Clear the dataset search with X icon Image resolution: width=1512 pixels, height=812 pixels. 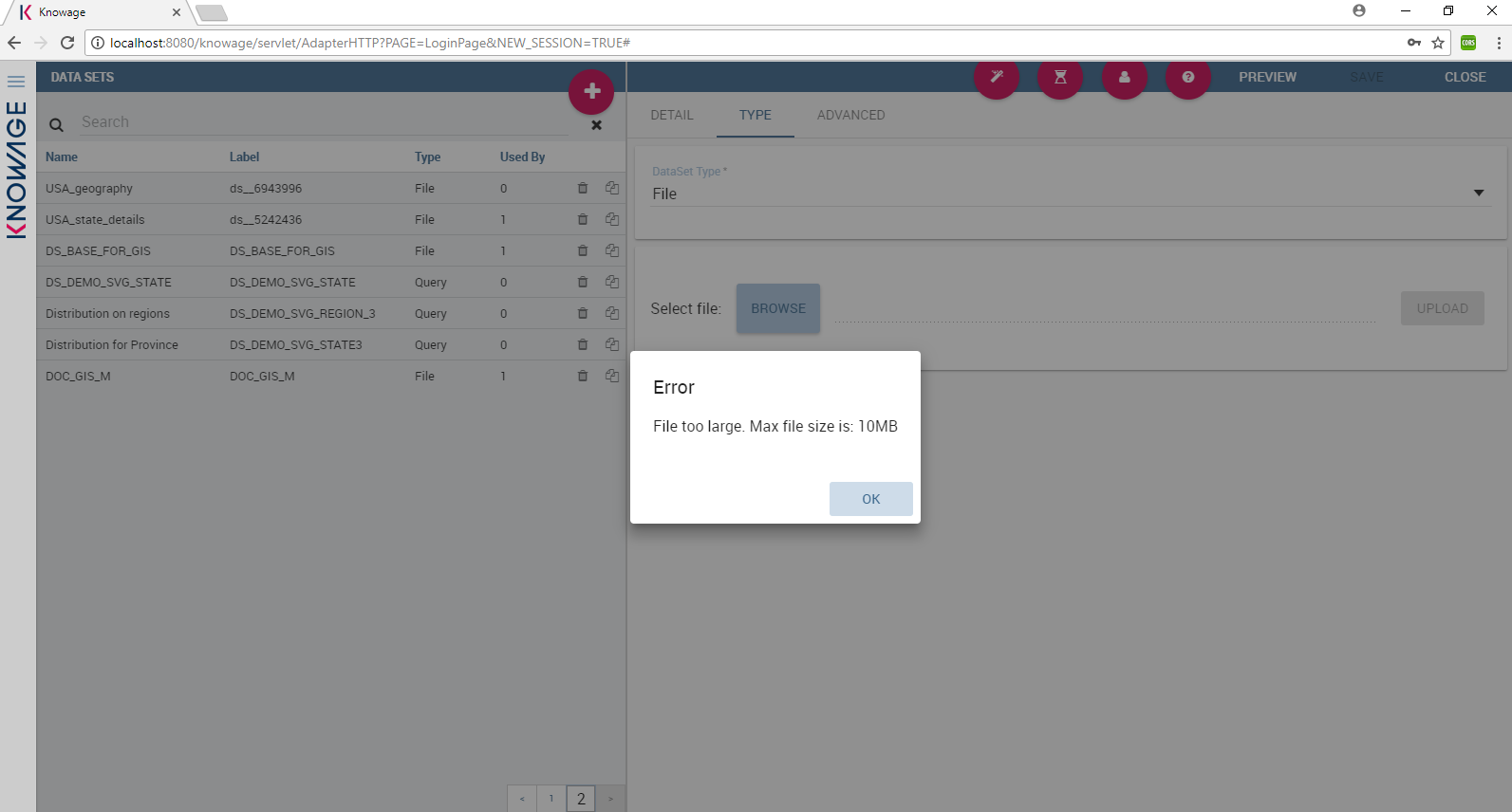pyautogui.click(x=596, y=125)
